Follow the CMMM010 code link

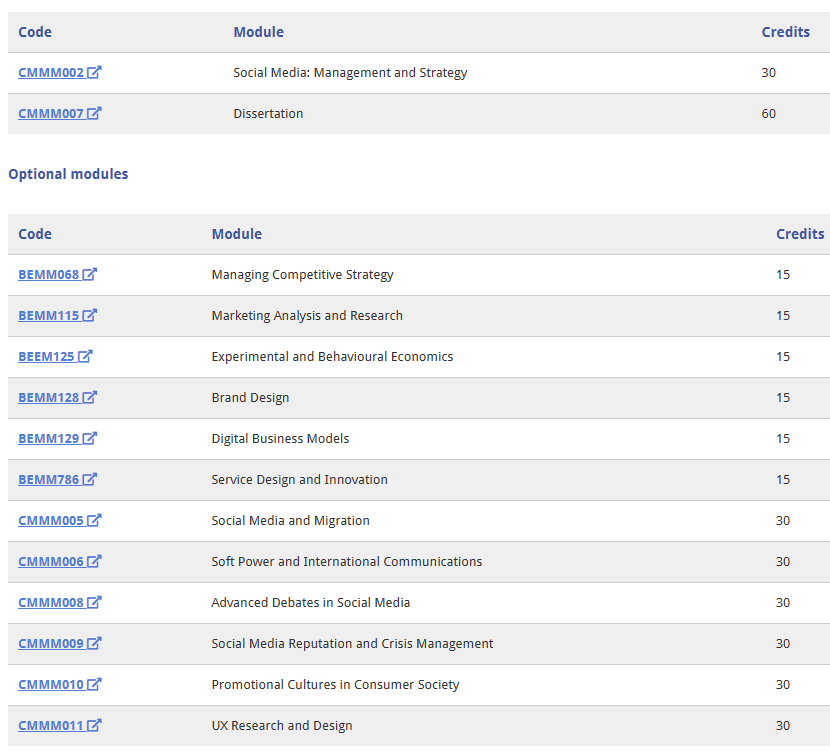pos(51,684)
